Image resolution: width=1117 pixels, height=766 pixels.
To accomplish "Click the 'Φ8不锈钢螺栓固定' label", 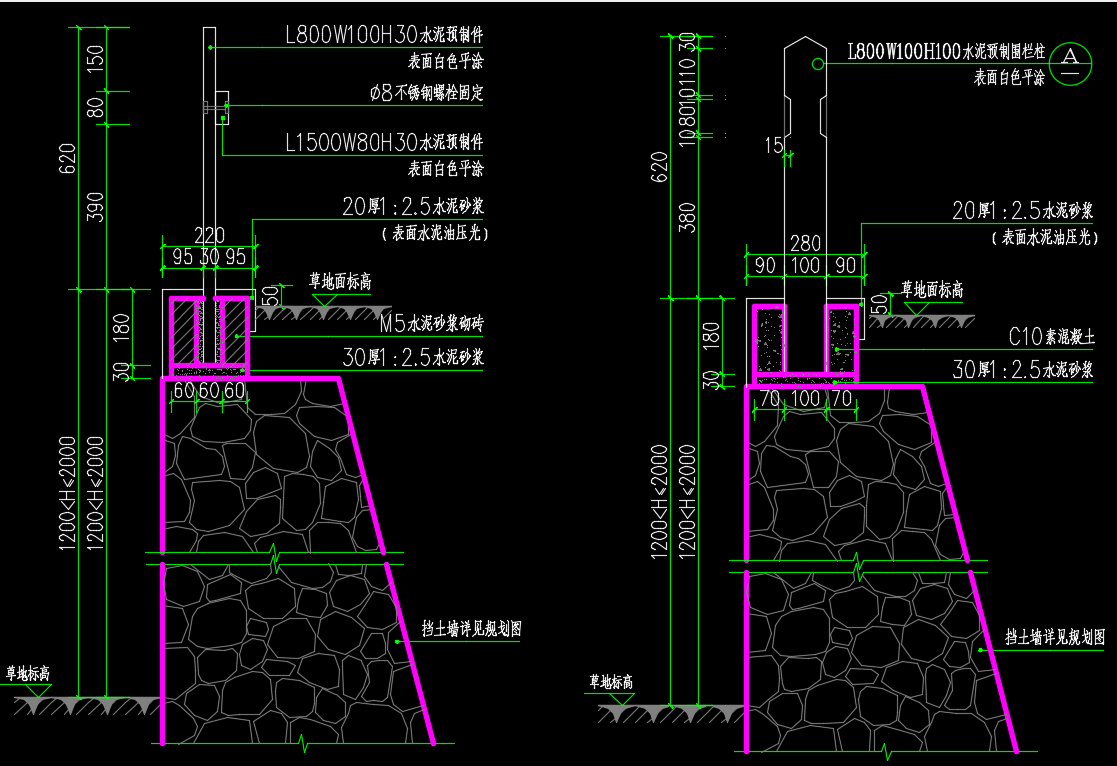I will click(426, 93).
